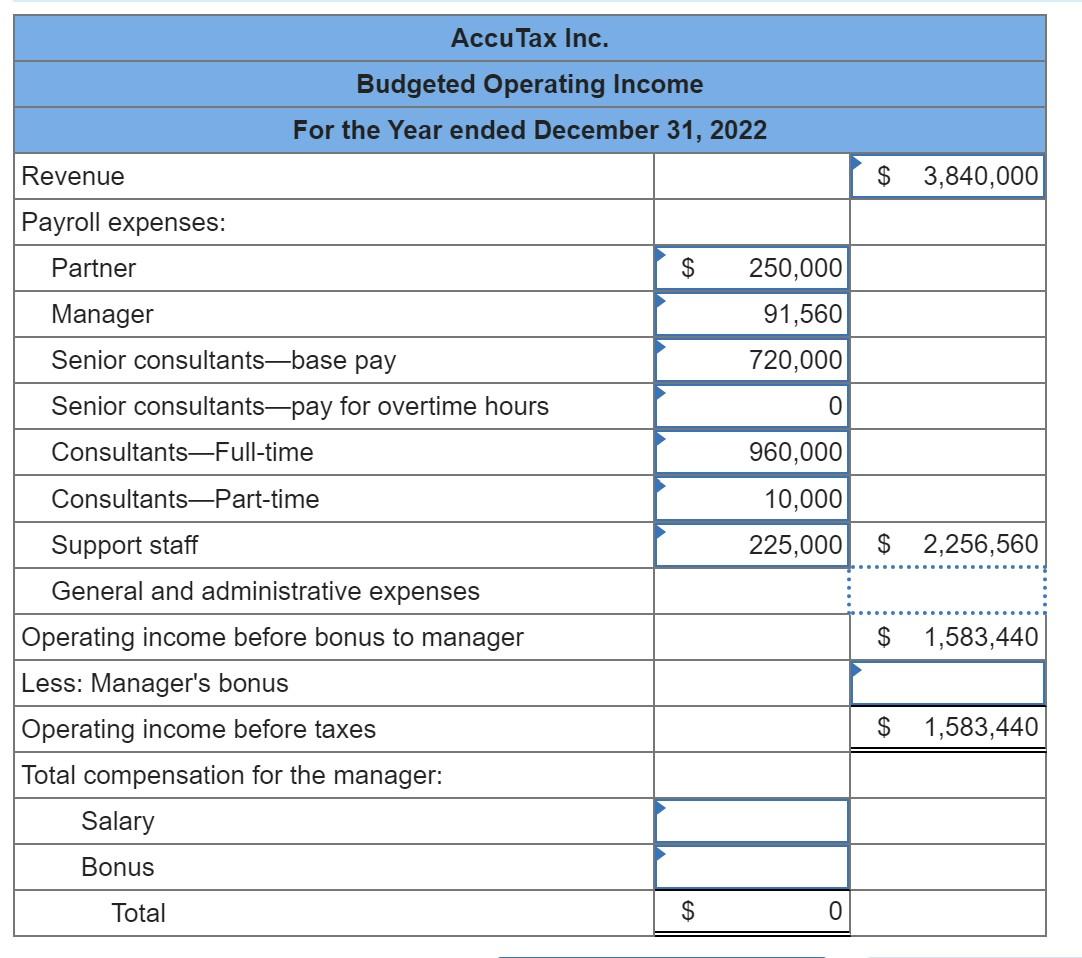This screenshot has height=958, width=1082.
Task: Edit Consultants Full-time field 960,000
Action: coord(751,452)
